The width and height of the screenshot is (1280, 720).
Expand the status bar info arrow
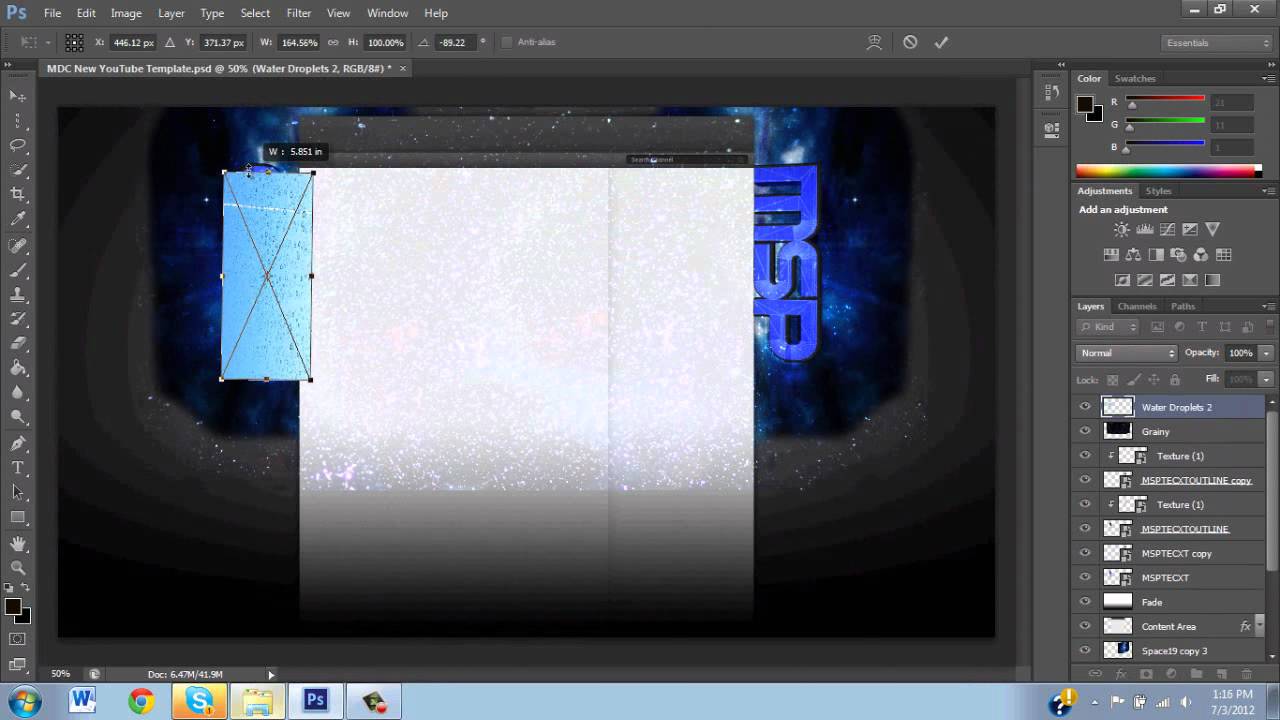[270, 675]
